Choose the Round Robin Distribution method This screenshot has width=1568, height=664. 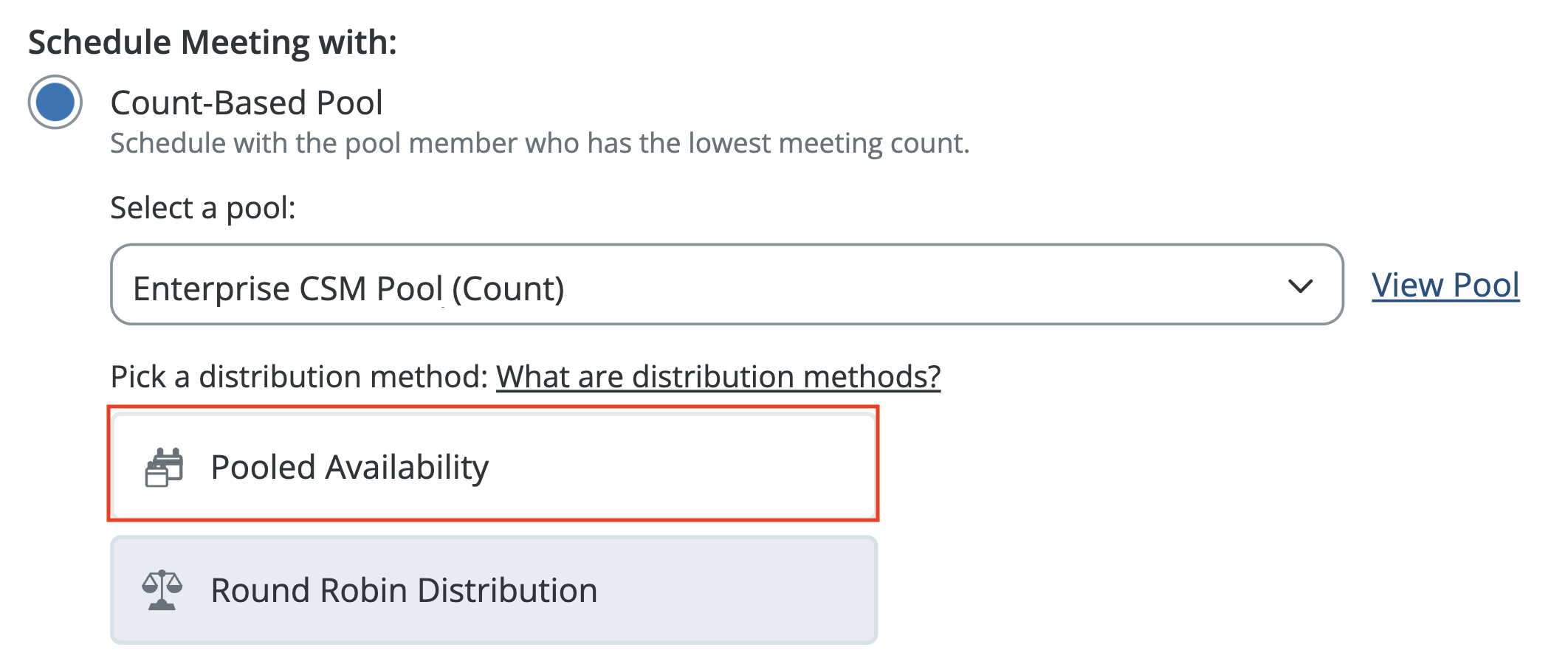[x=493, y=590]
